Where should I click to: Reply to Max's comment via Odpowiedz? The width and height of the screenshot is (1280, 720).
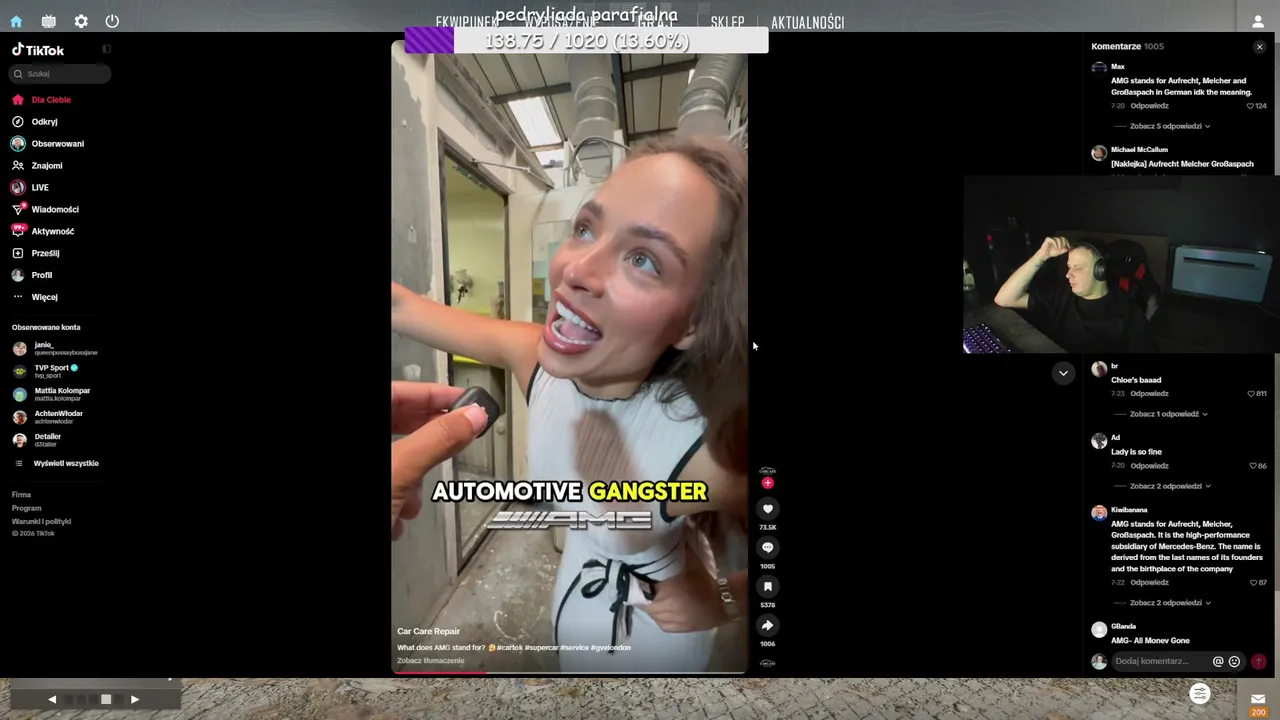tap(1150, 106)
